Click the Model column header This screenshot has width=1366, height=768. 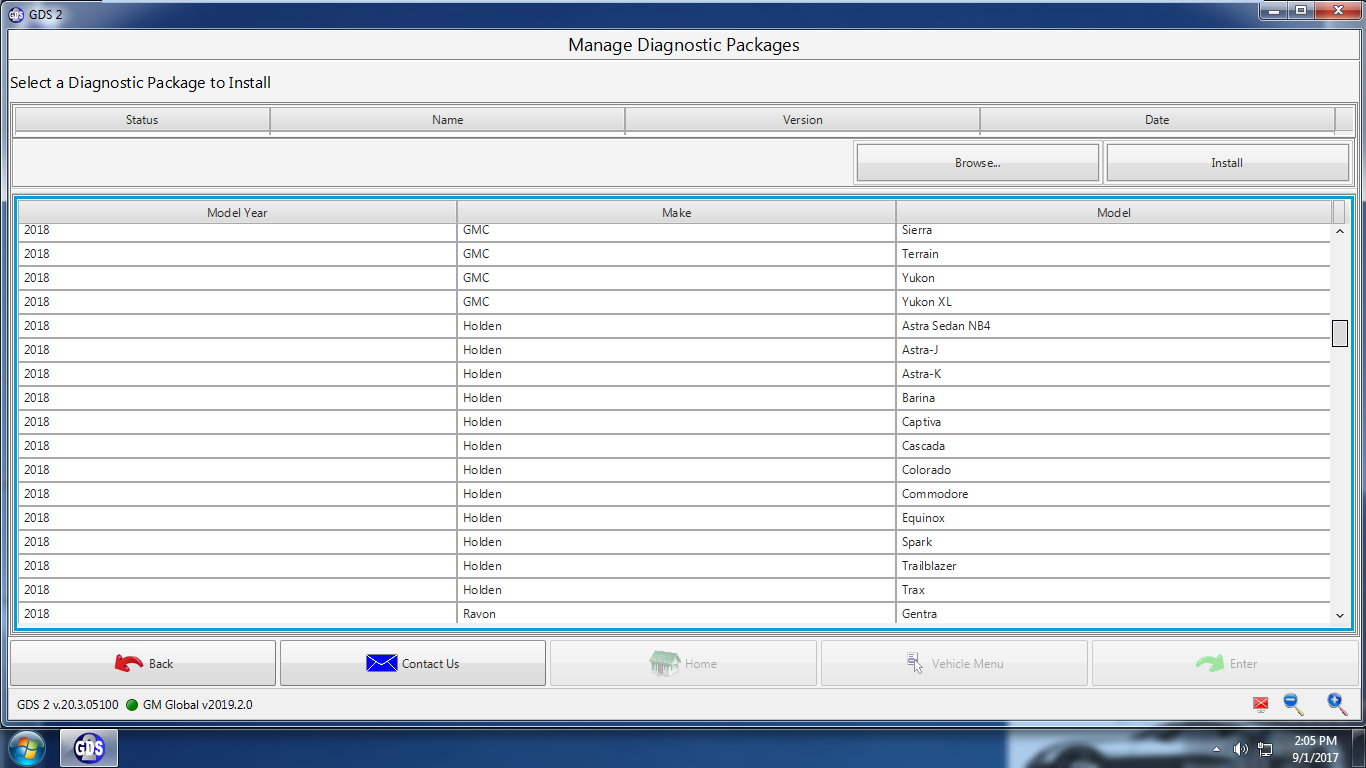tap(1114, 212)
